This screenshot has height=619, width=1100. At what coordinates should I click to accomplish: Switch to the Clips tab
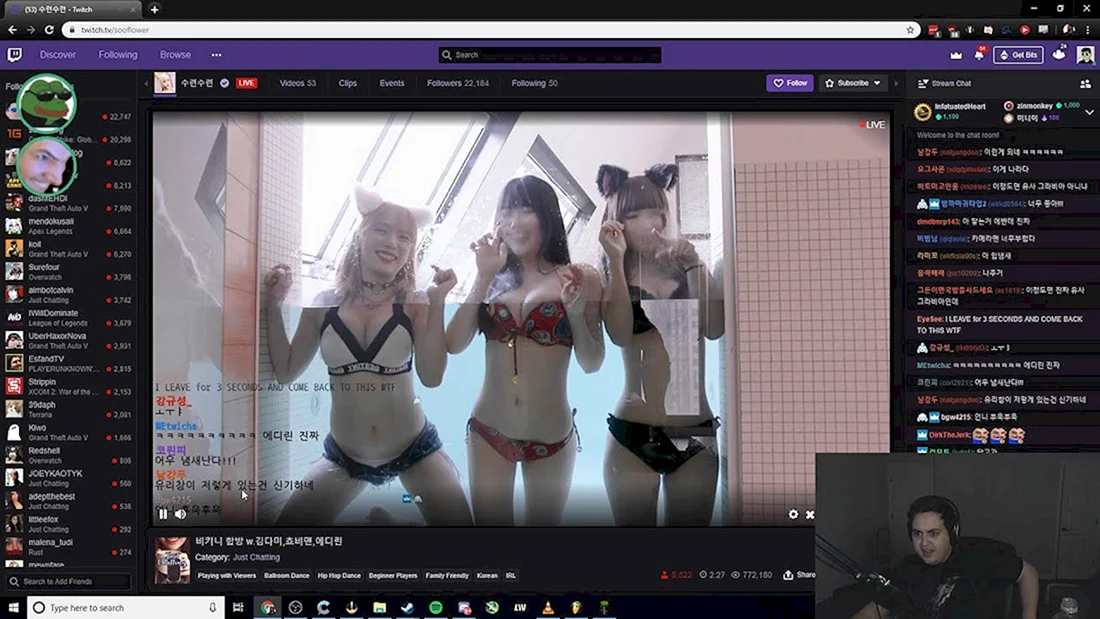(347, 83)
